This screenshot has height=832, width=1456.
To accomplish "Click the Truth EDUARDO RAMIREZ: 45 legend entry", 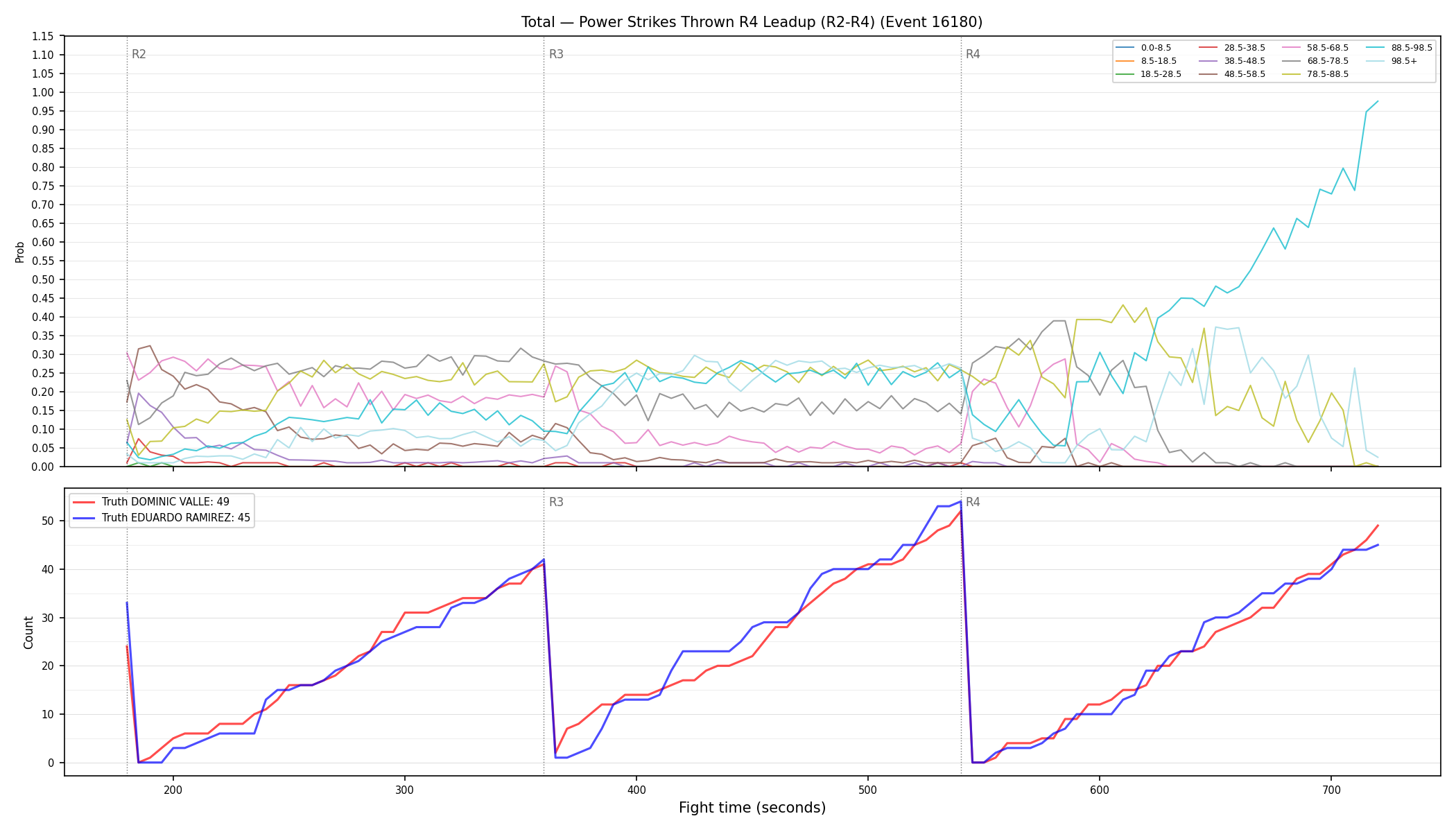I will pyautogui.click(x=162, y=518).
